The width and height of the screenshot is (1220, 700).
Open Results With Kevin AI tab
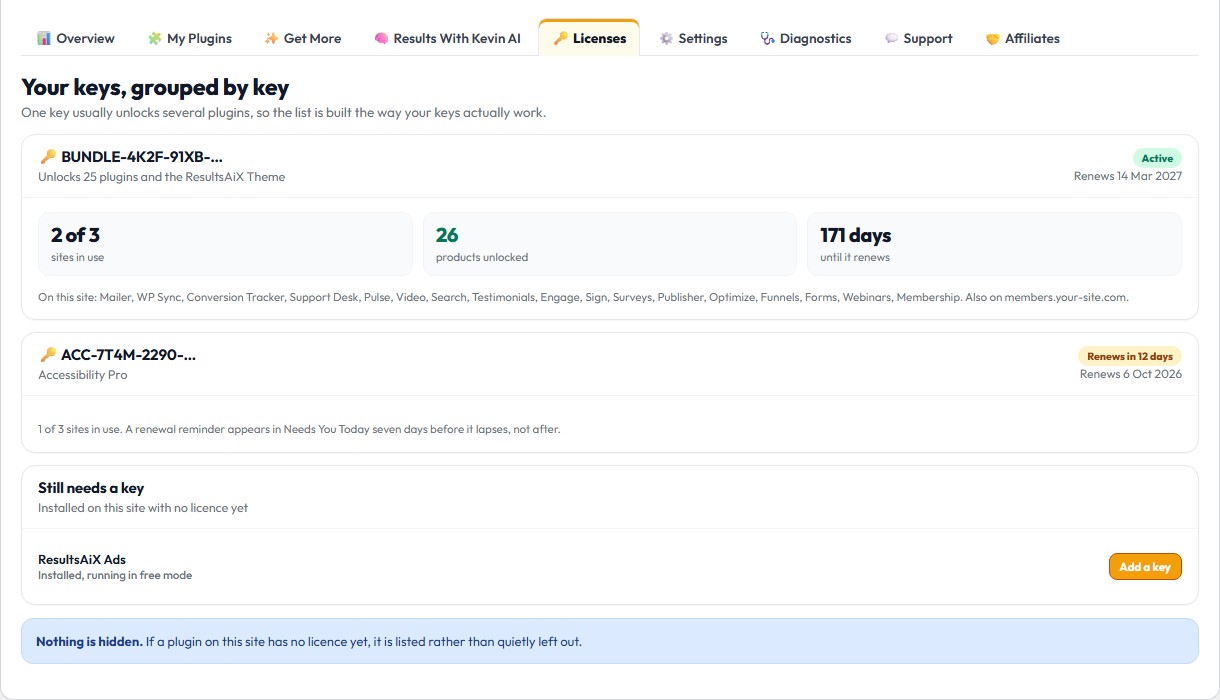[x=447, y=38]
